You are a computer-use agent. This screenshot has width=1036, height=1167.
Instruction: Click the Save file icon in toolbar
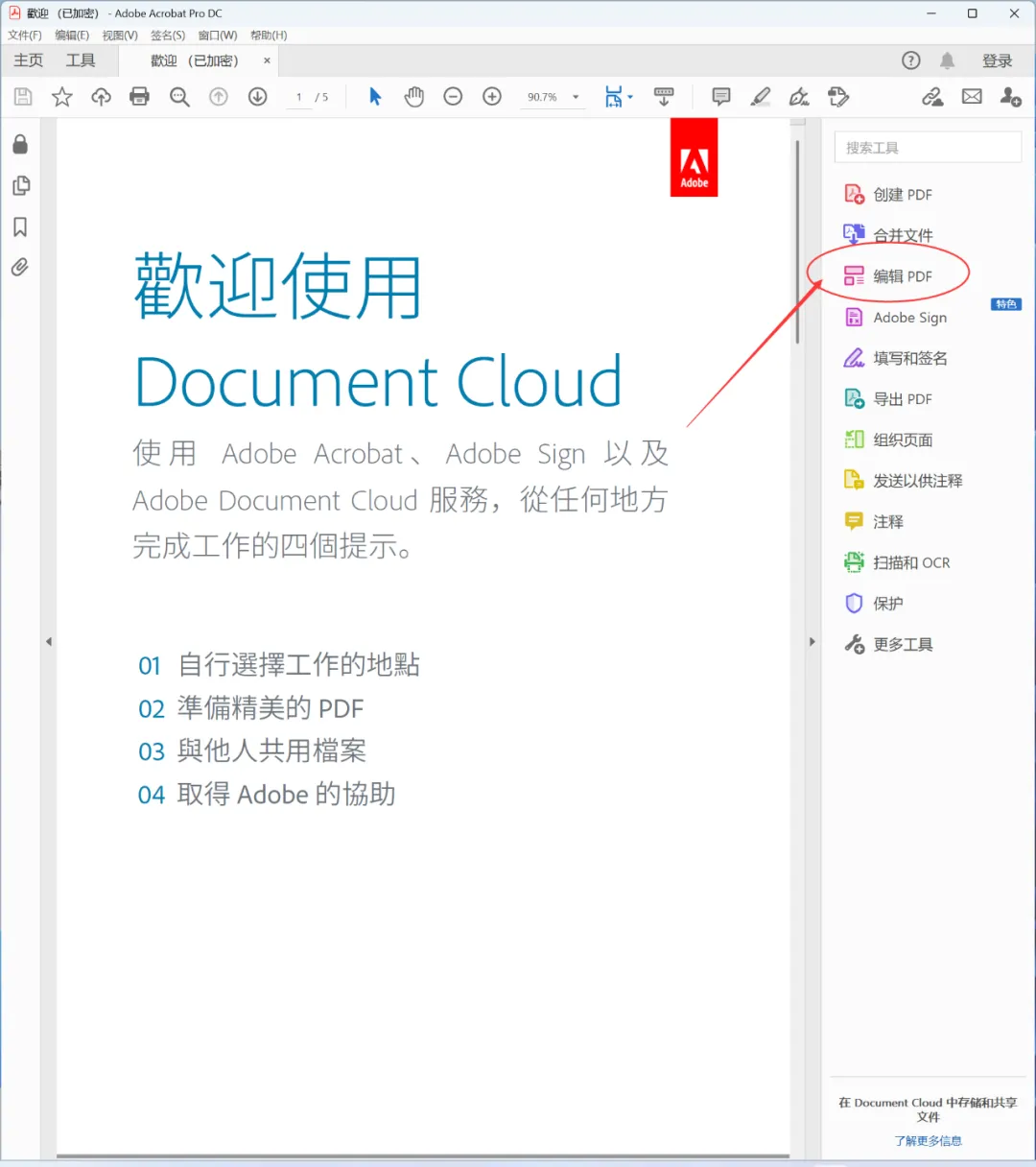(23, 97)
